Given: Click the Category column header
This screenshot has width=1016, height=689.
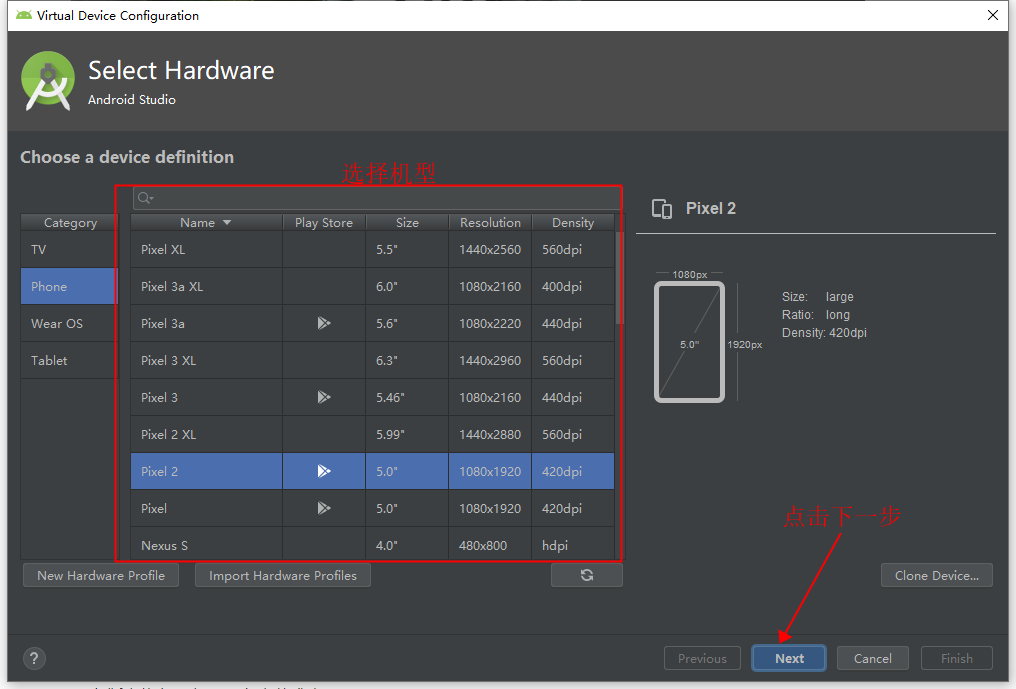Looking at the screenshot, I should (x=70, y=222).
